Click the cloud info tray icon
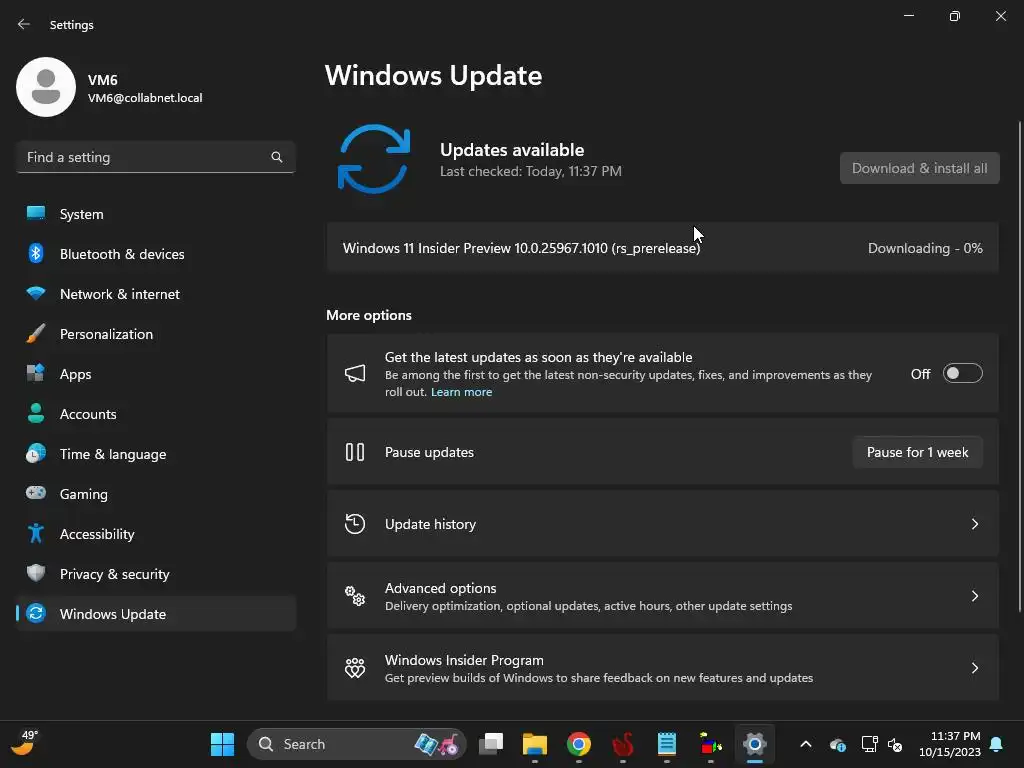The width and height of the screenshot is (1024, 768). [838, 744]
